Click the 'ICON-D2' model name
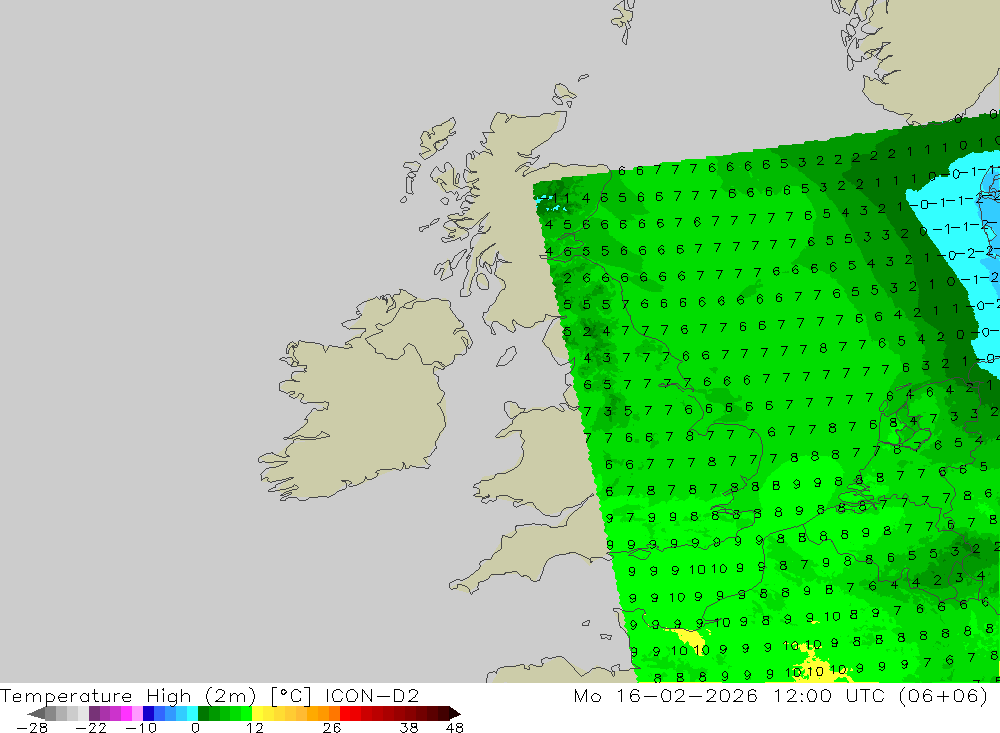 372,695
